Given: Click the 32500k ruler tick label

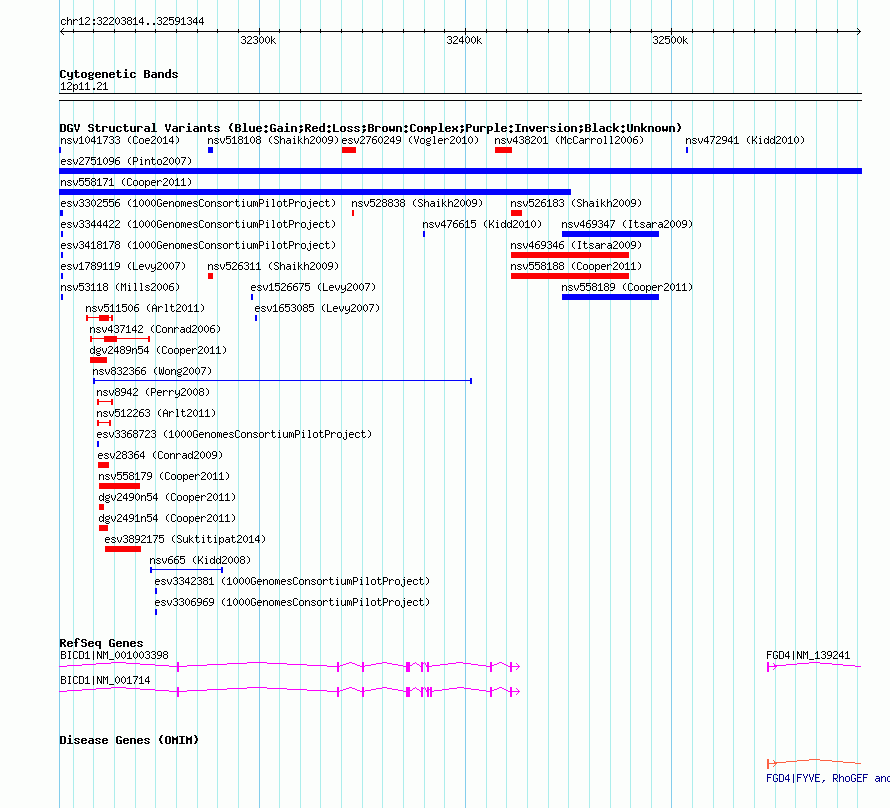Looking at the screenshot, I should 670,40.
